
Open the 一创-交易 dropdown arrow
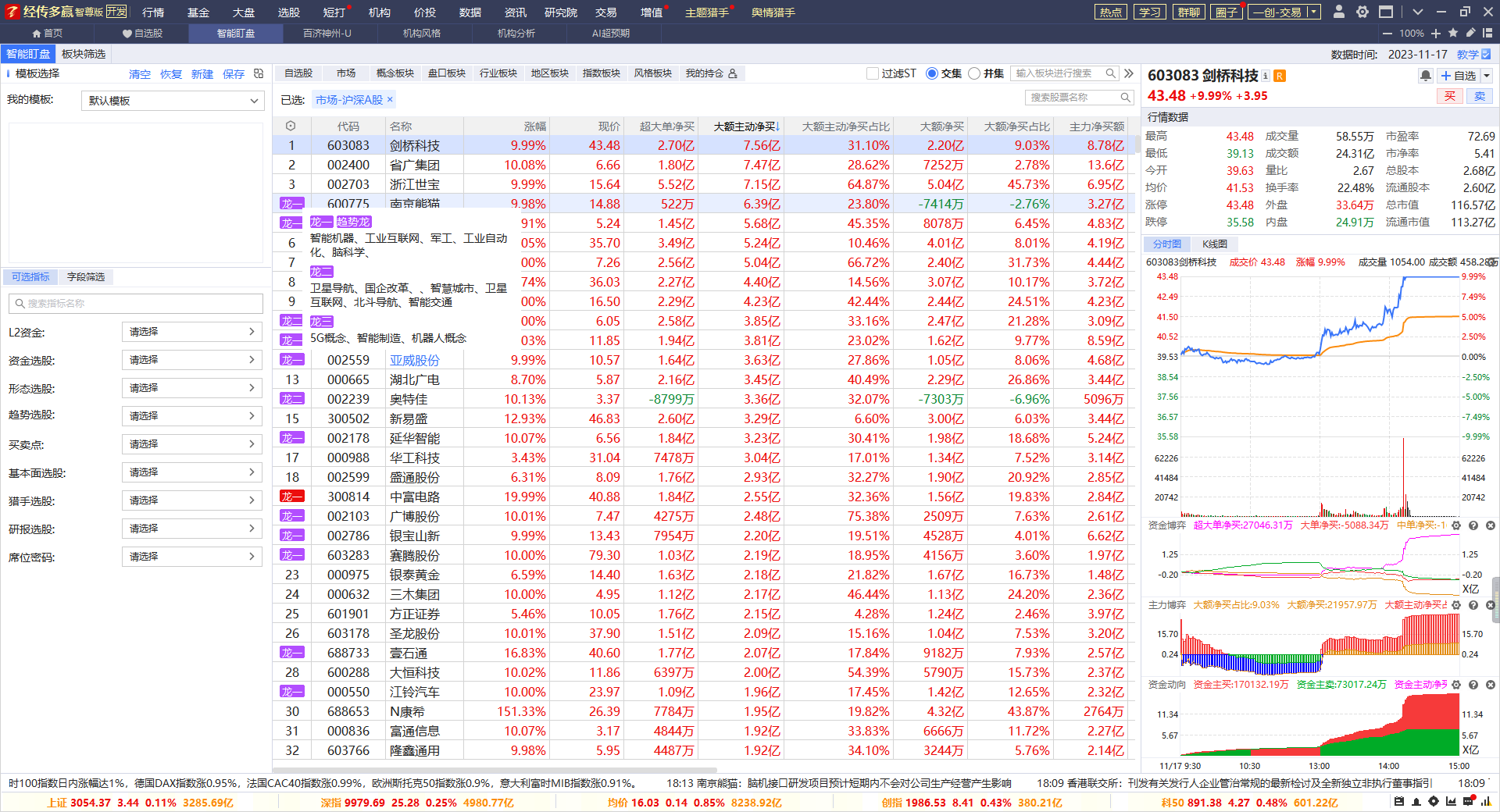pos(1313,12)
